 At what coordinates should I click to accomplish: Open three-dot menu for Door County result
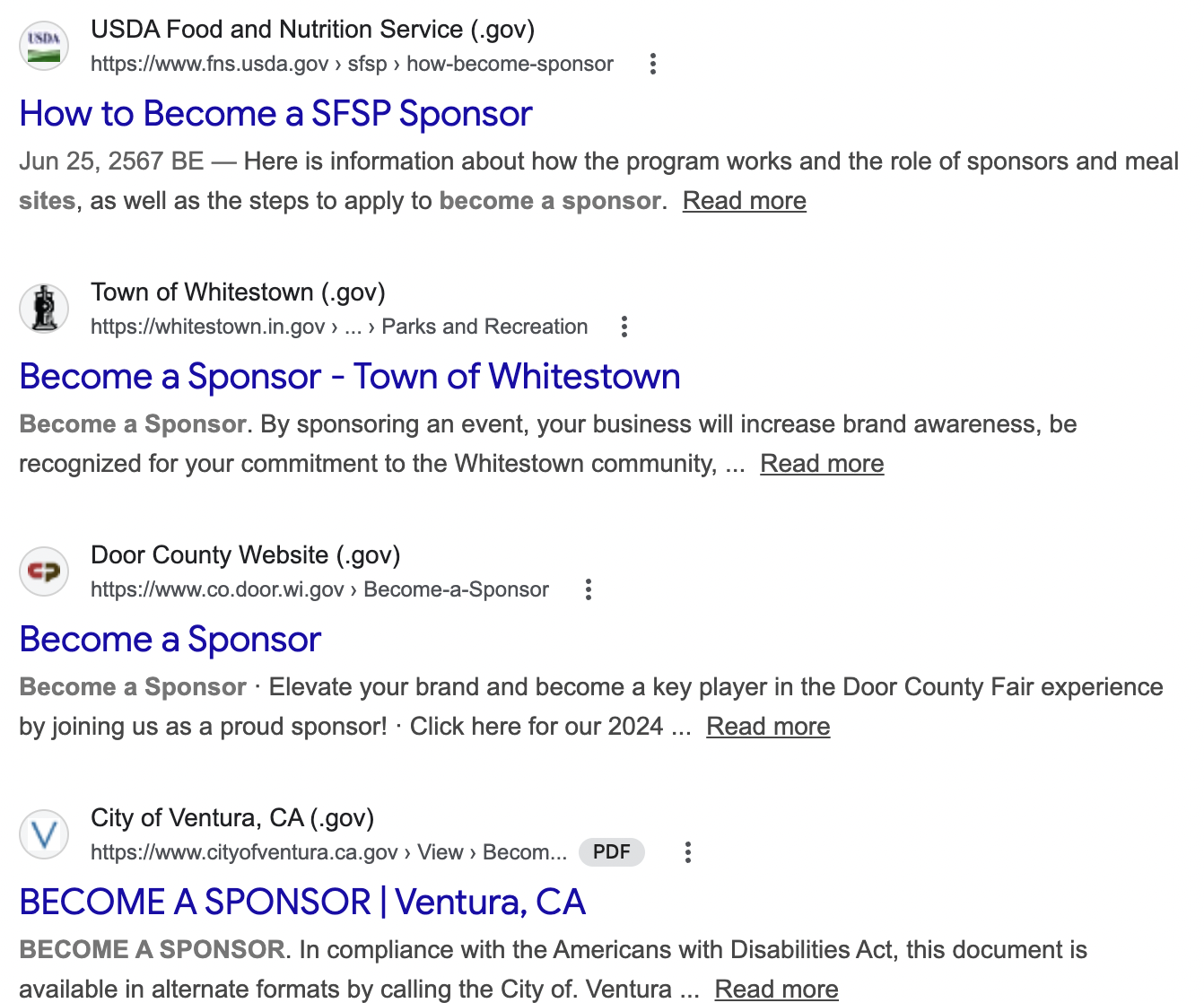point(589,589)
